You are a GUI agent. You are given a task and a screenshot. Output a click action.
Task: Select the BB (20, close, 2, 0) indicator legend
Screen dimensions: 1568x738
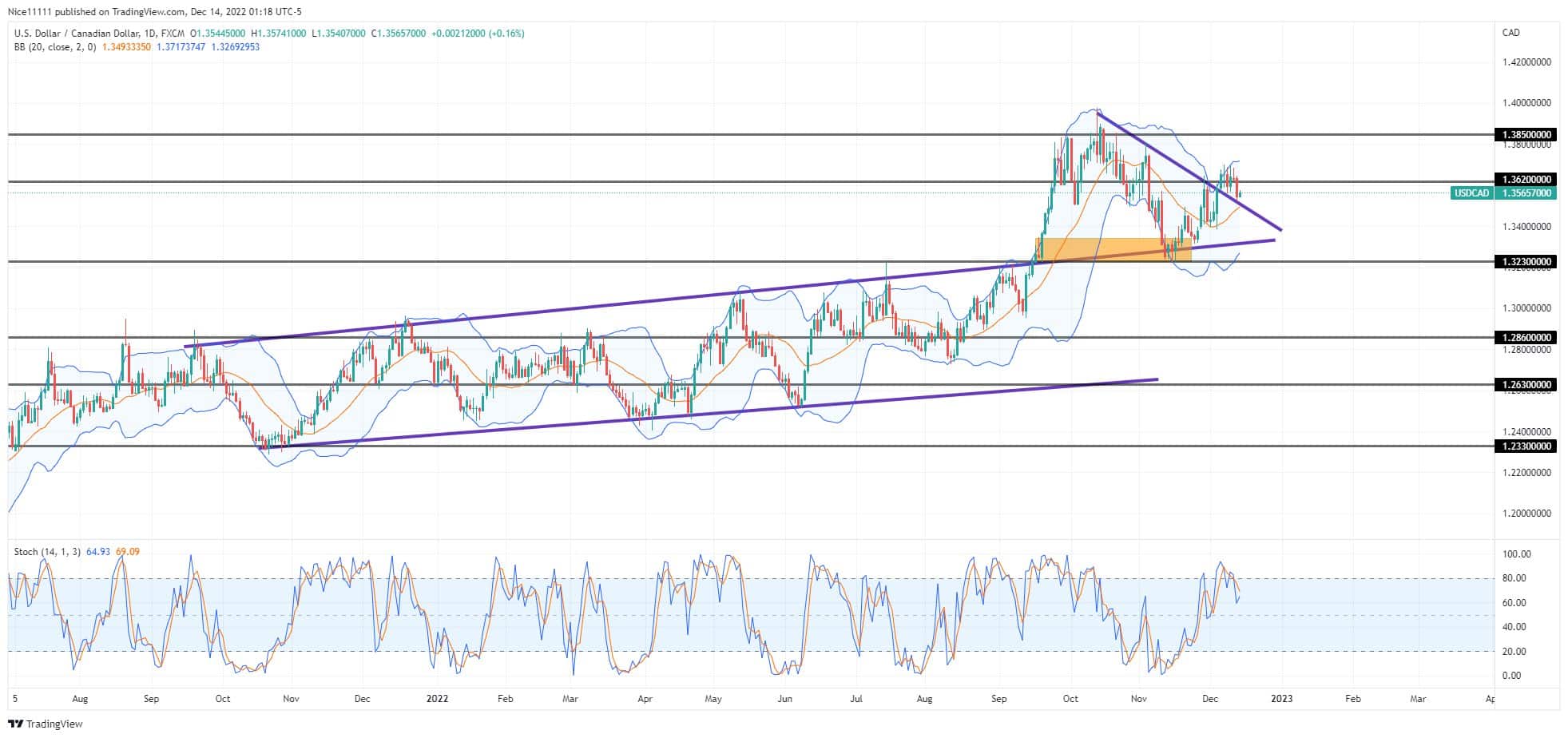click(55, 47)
